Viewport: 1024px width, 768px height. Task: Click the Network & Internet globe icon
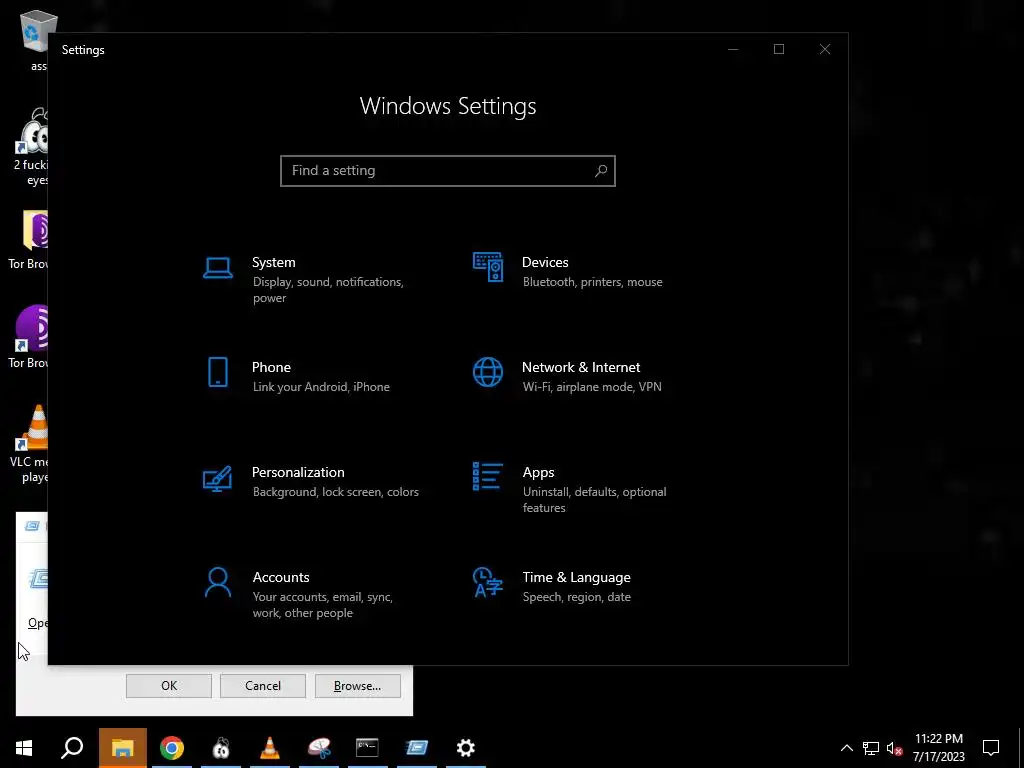488,372
